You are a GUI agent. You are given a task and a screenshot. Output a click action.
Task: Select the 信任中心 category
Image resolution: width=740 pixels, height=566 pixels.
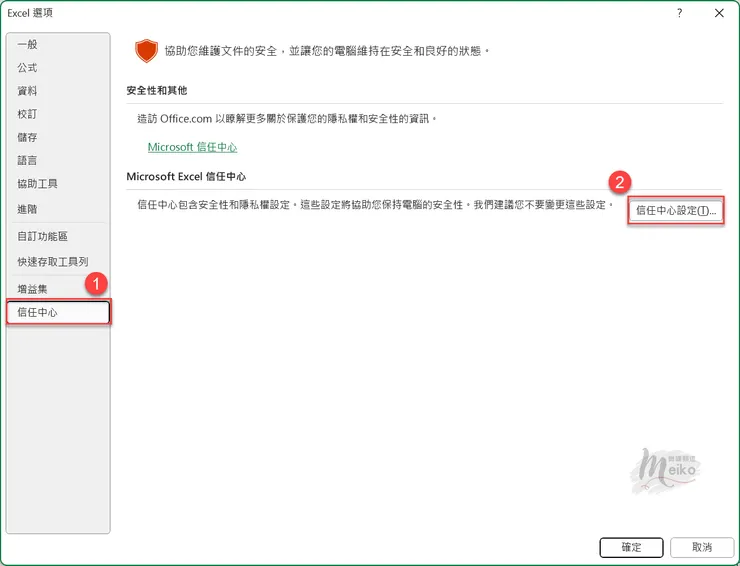pyautogui.click(x=59, y=312)
